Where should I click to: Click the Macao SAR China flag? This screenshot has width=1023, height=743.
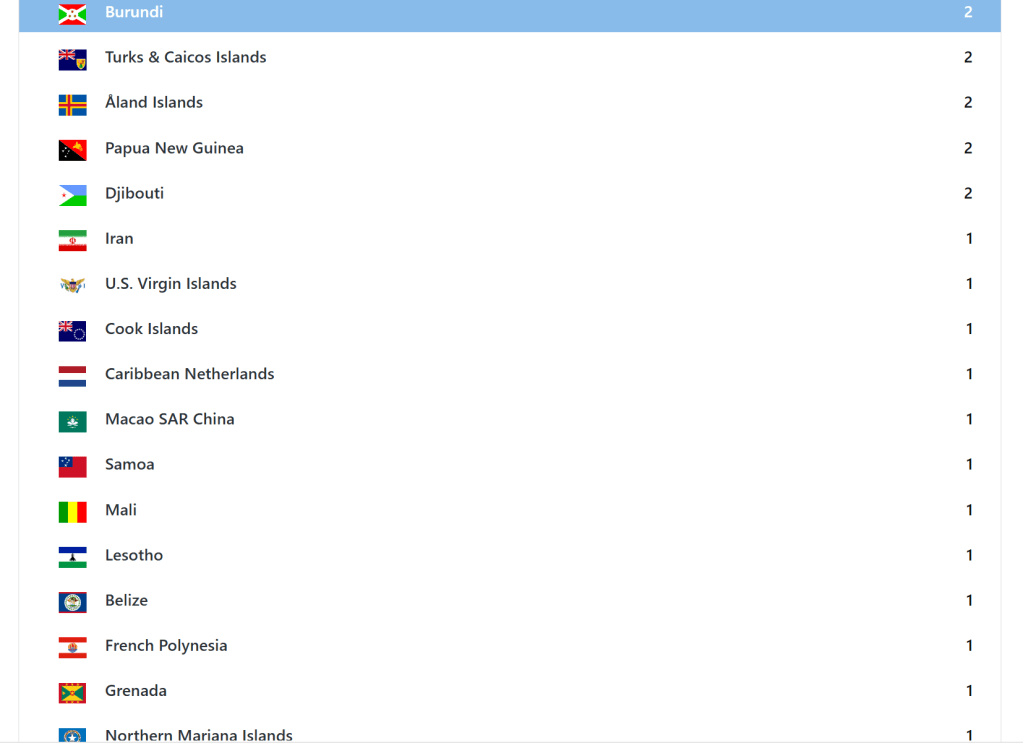pyautogui.click(x=72, y=421)
